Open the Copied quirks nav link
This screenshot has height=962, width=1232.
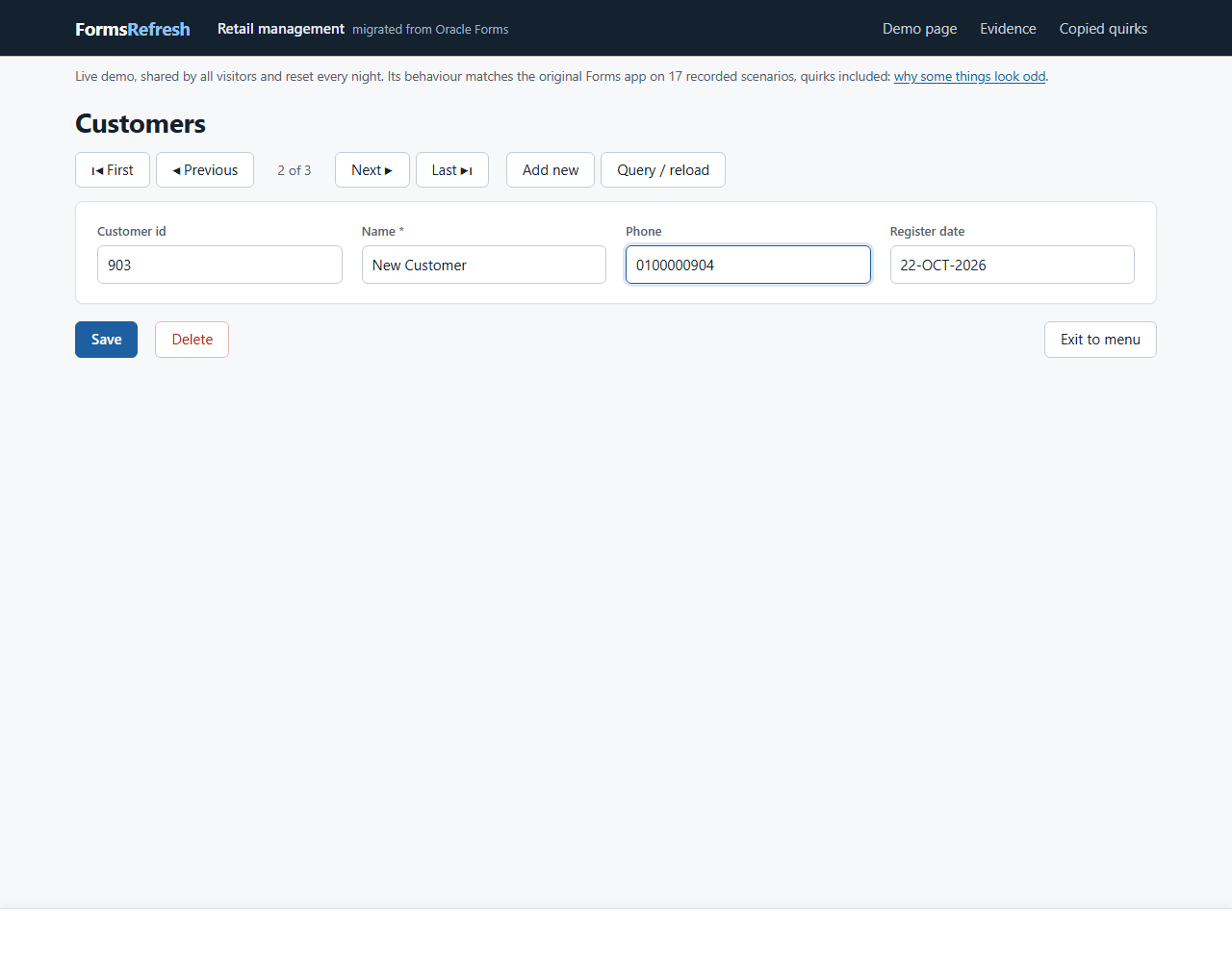1104,29
